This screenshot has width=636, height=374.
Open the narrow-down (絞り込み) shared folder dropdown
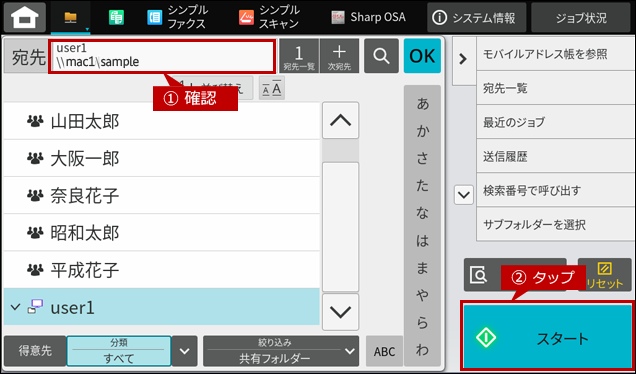(x=281, y=351)
